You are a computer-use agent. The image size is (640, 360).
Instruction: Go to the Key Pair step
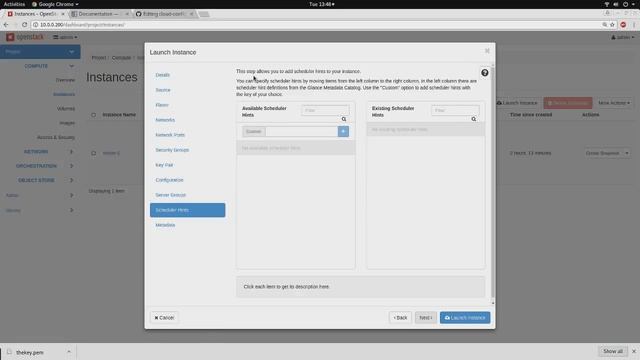pyautogui.click(x=164, y=165)
